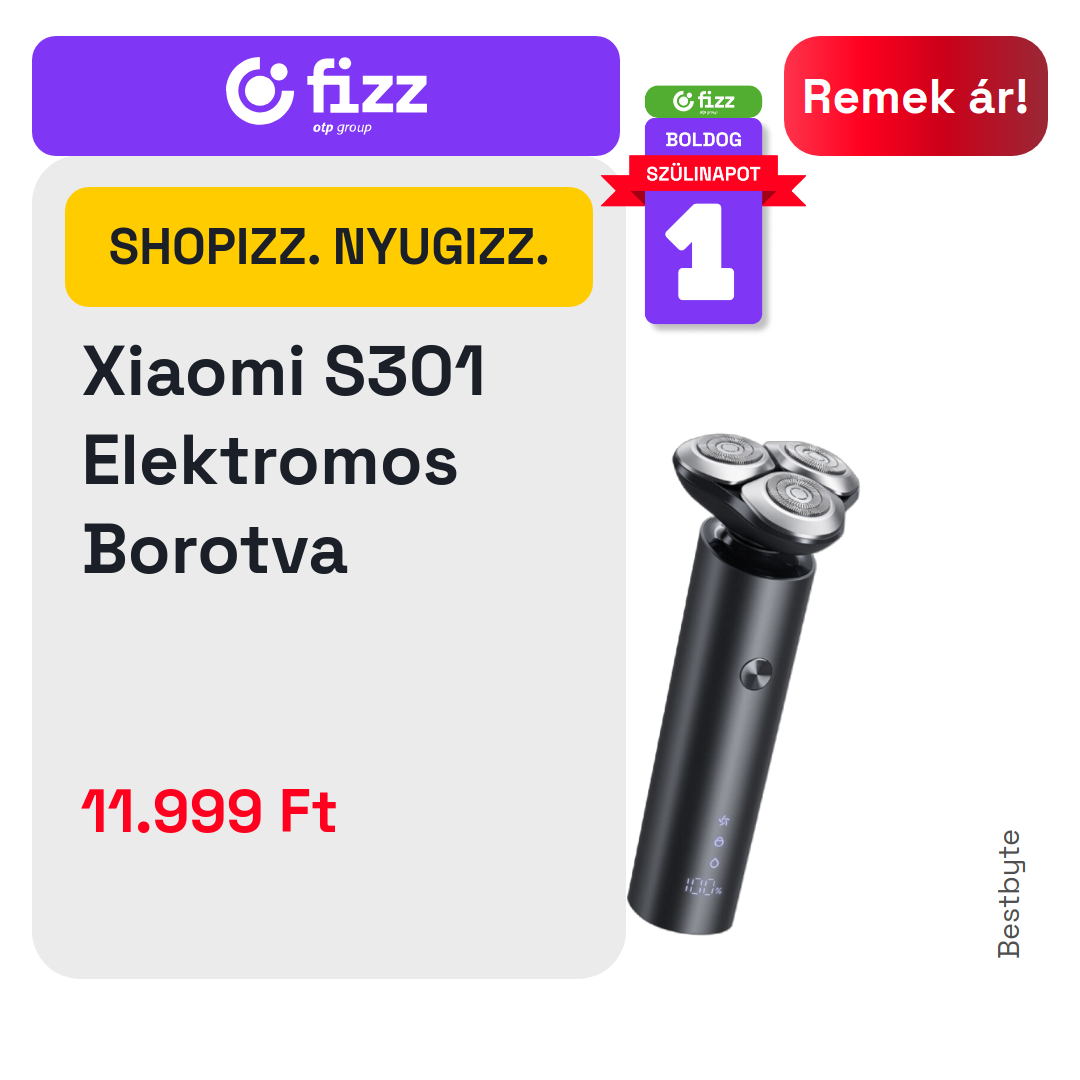
Task: Open the Xiaomi S301 product title
Action: tap(283, 372)
